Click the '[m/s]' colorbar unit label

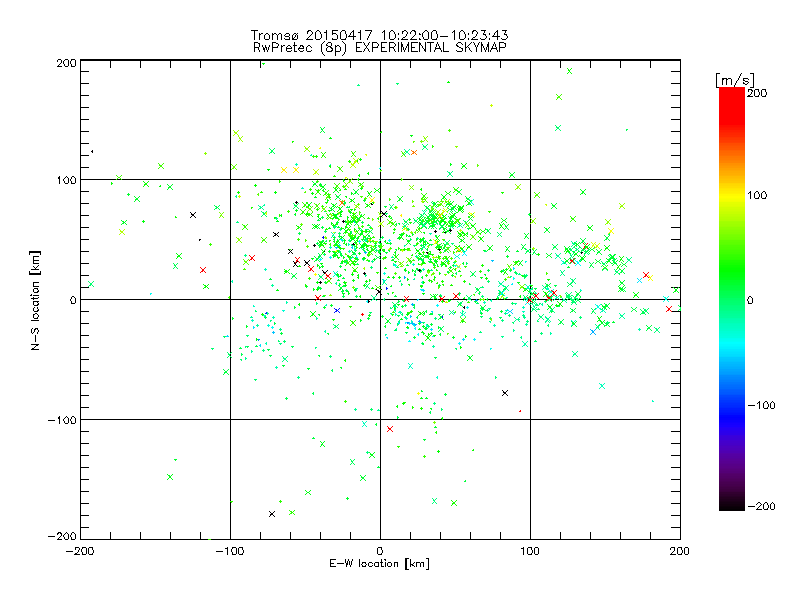click(735, 80)
